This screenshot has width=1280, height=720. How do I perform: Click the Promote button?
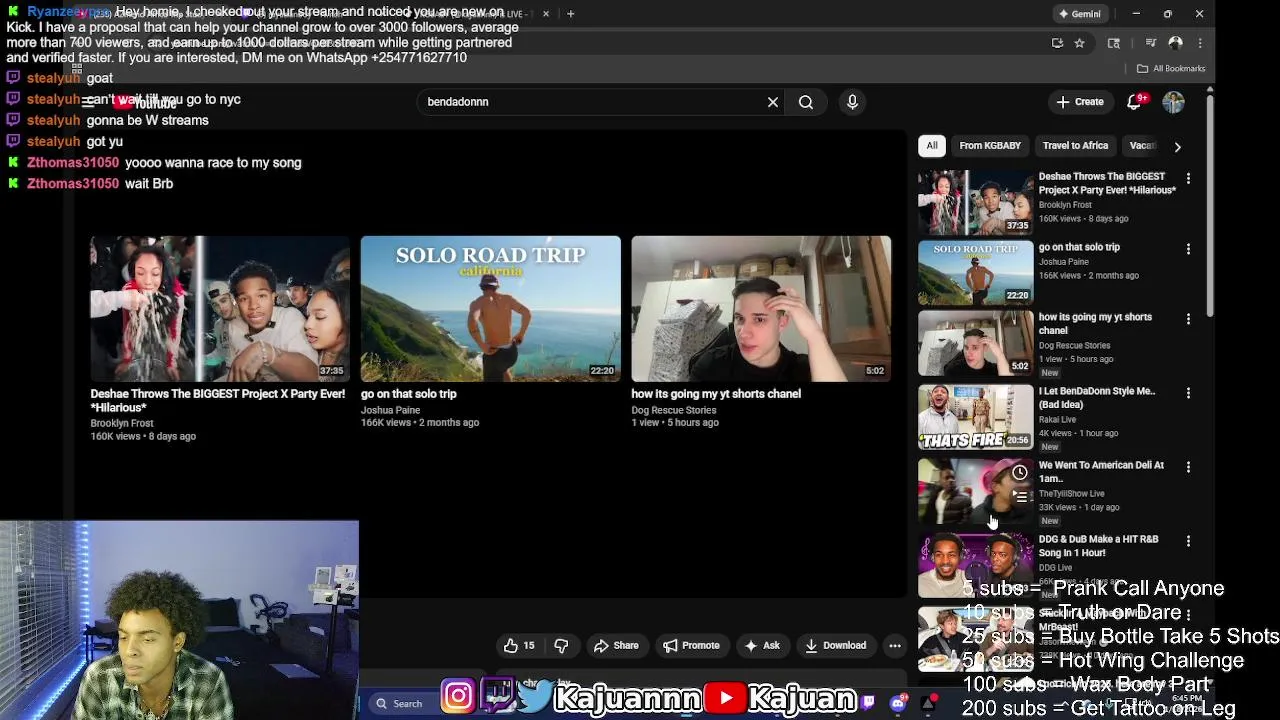pyautogui.click(x=692, y=646)
